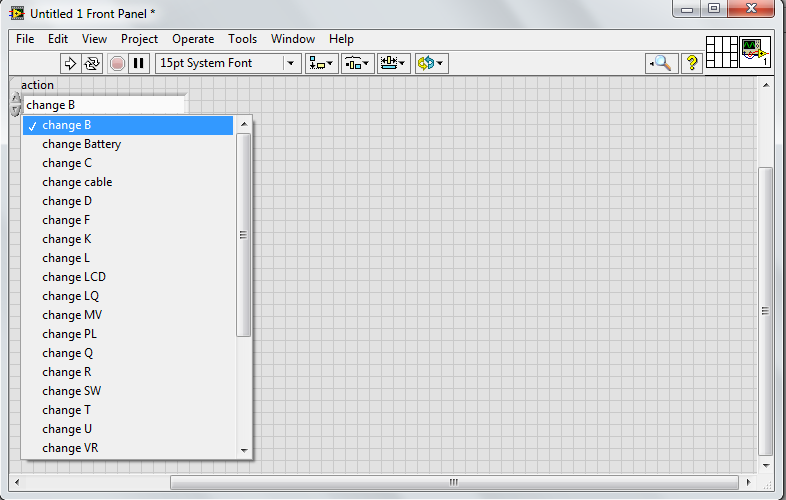Open the 15pt System Font dropdown

point(228,63)
